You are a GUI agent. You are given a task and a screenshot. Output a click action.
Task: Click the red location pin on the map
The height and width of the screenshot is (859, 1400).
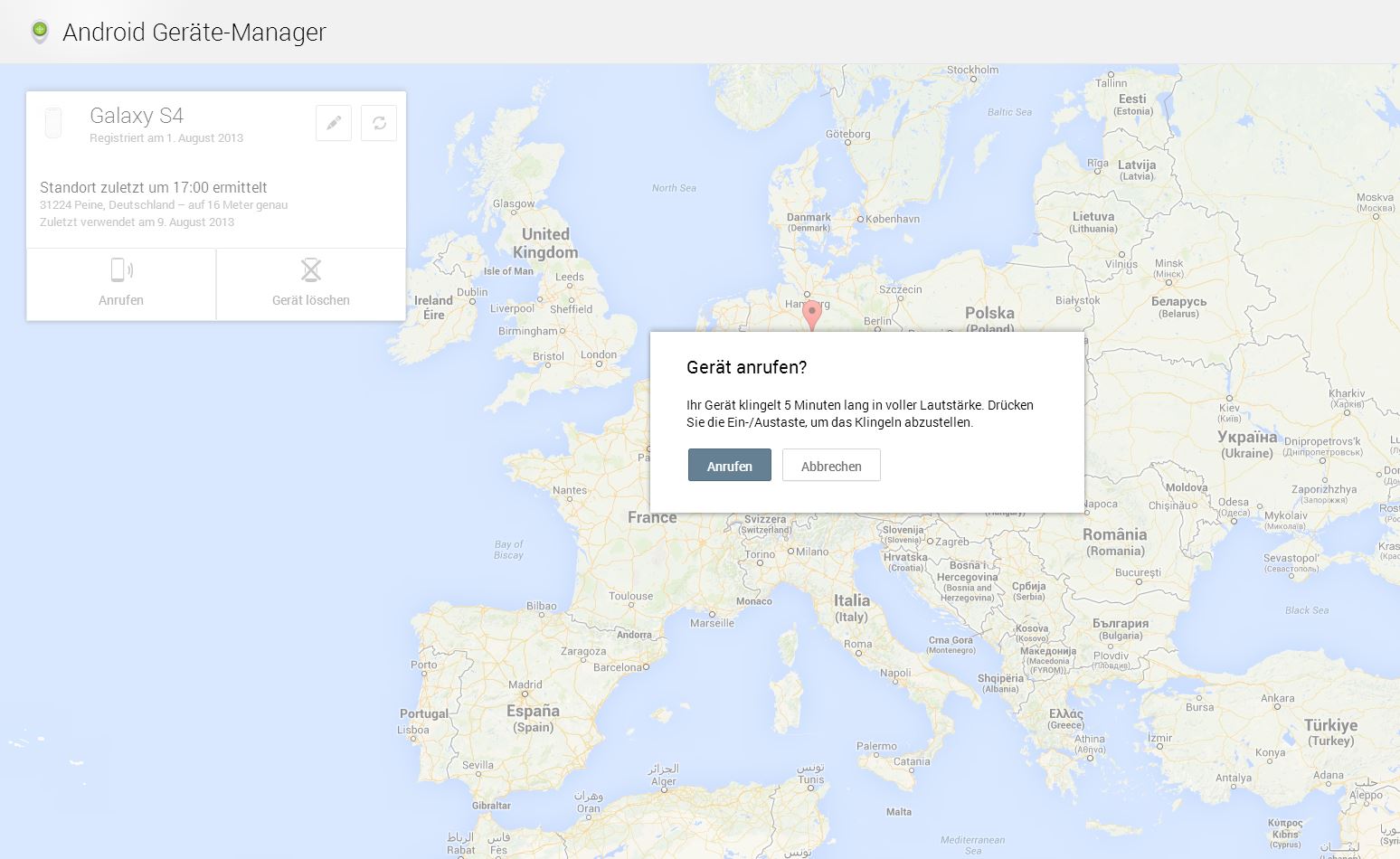point(812,315)
